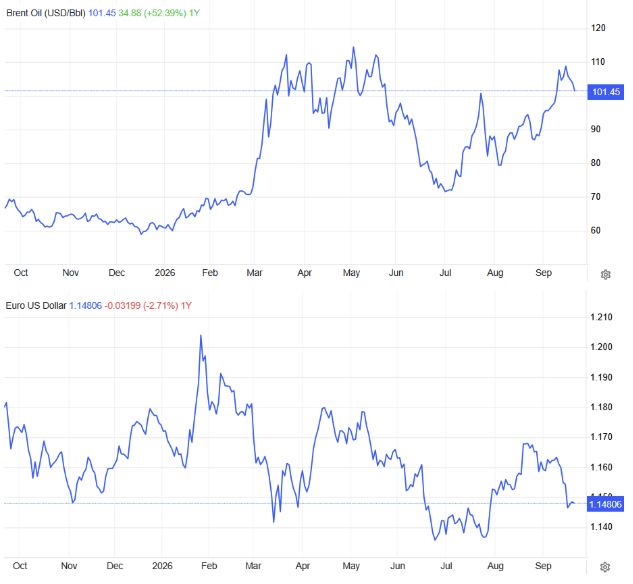
Task: Click the Sep label on Euro time axis
Action: [543, 566]
